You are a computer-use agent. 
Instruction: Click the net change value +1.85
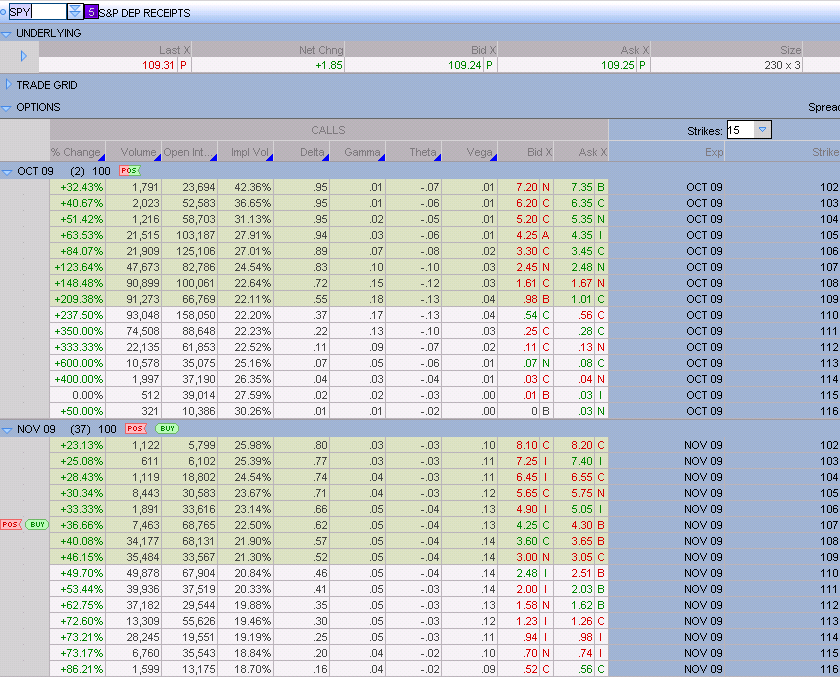[x=328, y=65]
